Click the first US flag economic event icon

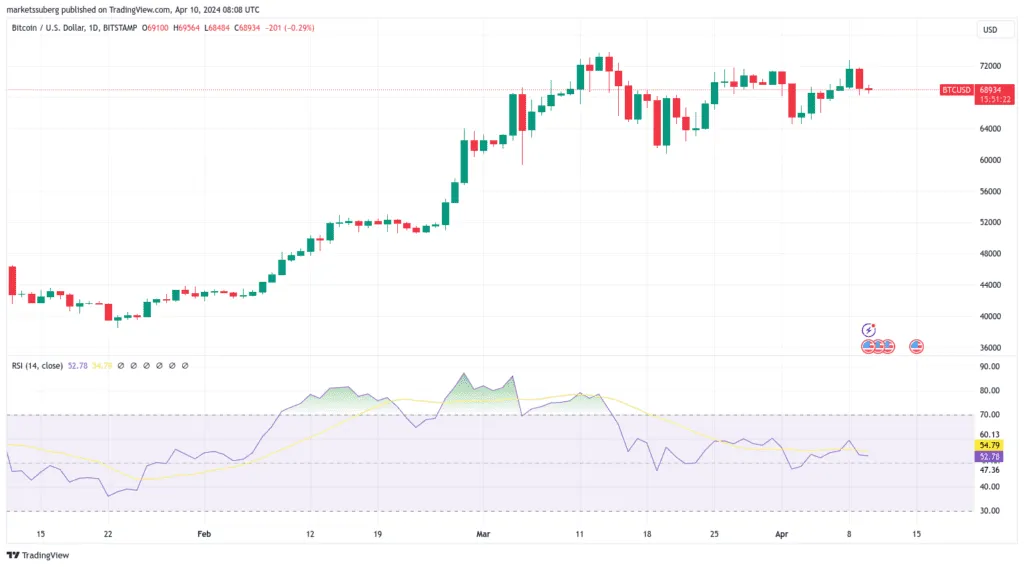(x=868, y=347)
